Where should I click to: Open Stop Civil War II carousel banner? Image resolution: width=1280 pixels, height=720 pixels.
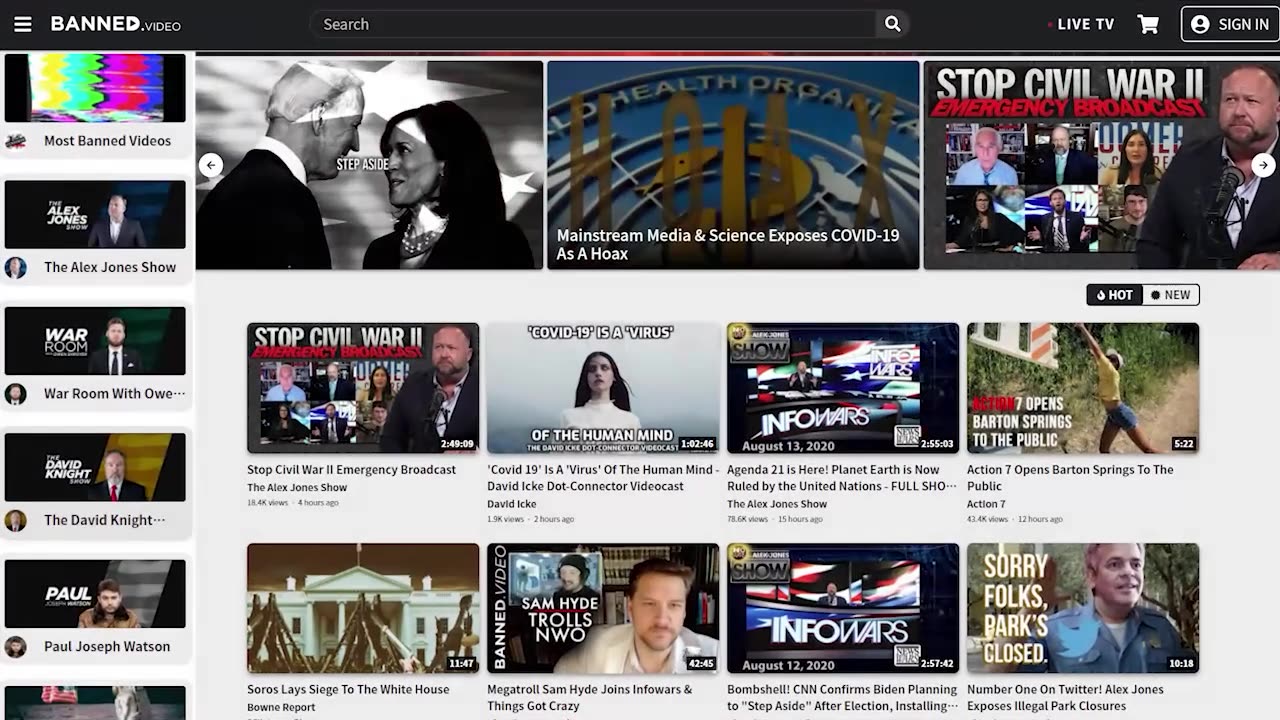click(1101, 165)
